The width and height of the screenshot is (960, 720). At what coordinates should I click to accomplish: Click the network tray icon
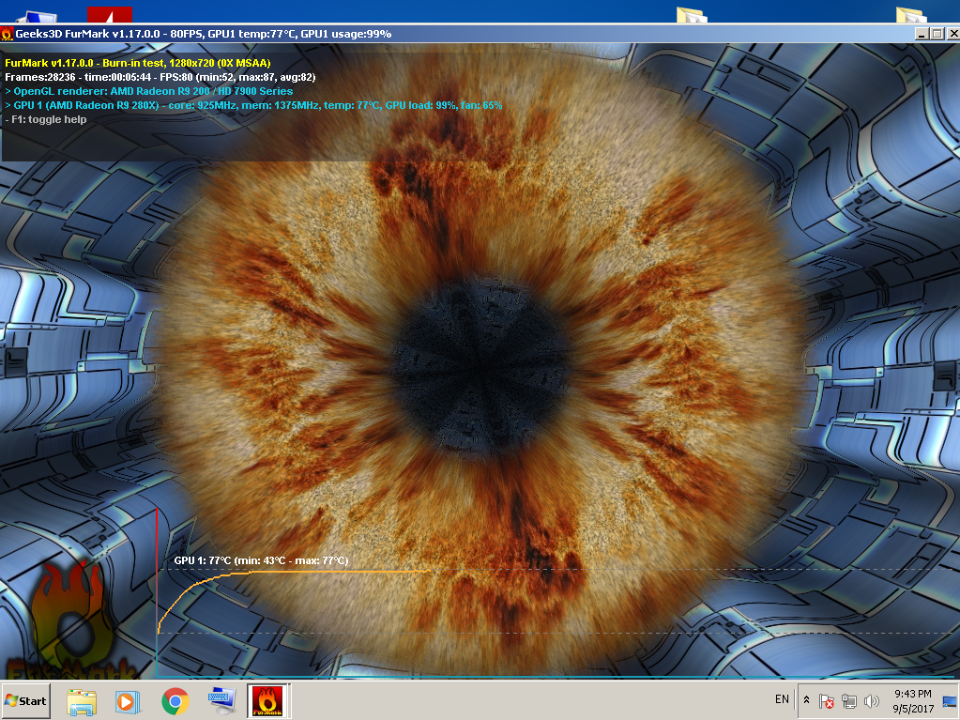[849, 701]
